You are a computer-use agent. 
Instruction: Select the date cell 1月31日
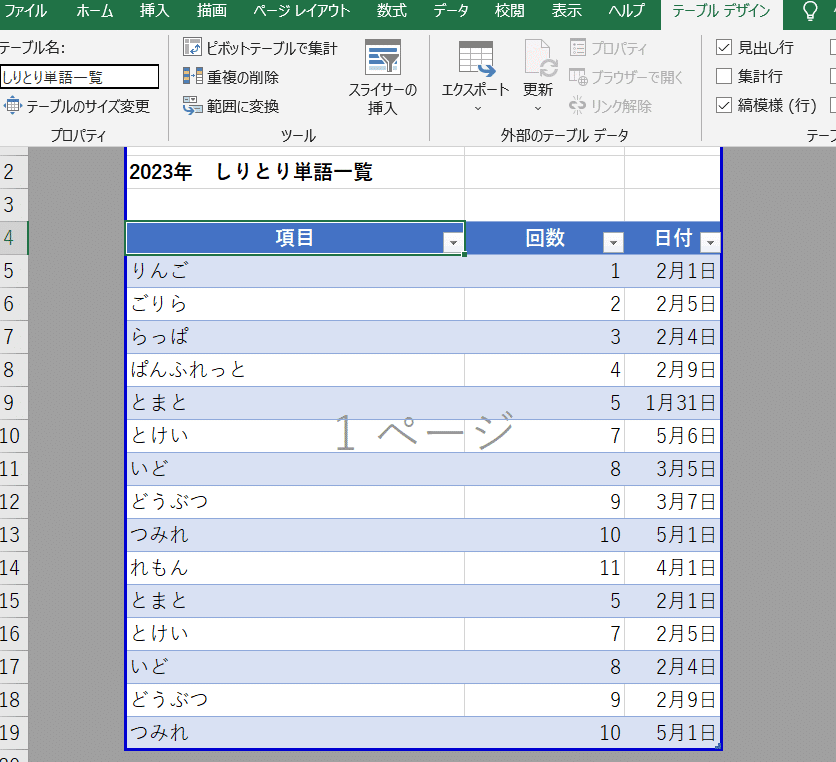click(672, 403)
